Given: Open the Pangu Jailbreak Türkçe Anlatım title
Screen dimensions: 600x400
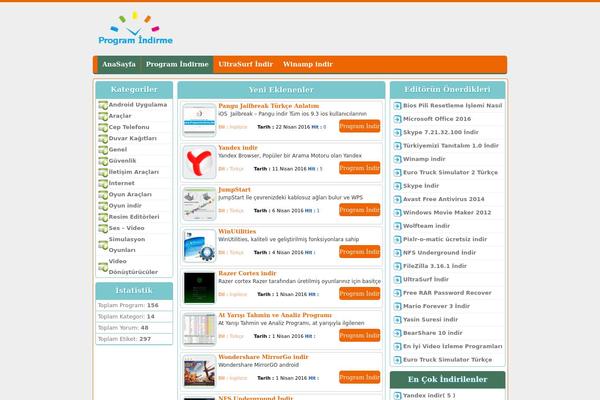Looking at the screenshot, I should click(x=269, y=106).
